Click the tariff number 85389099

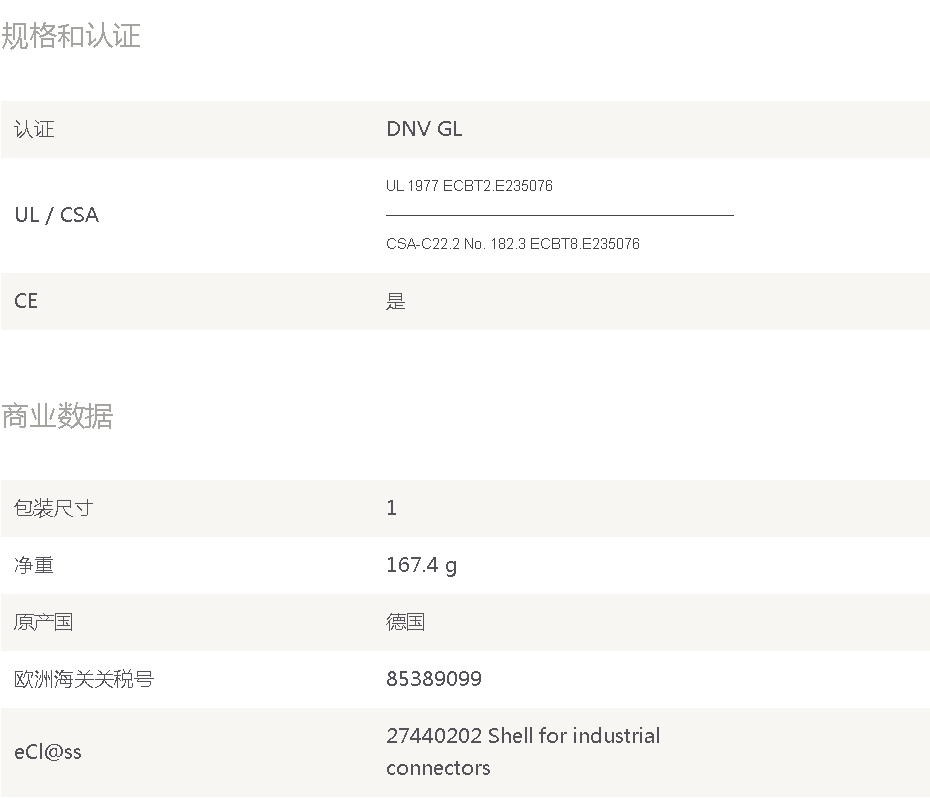coord(434,679)
